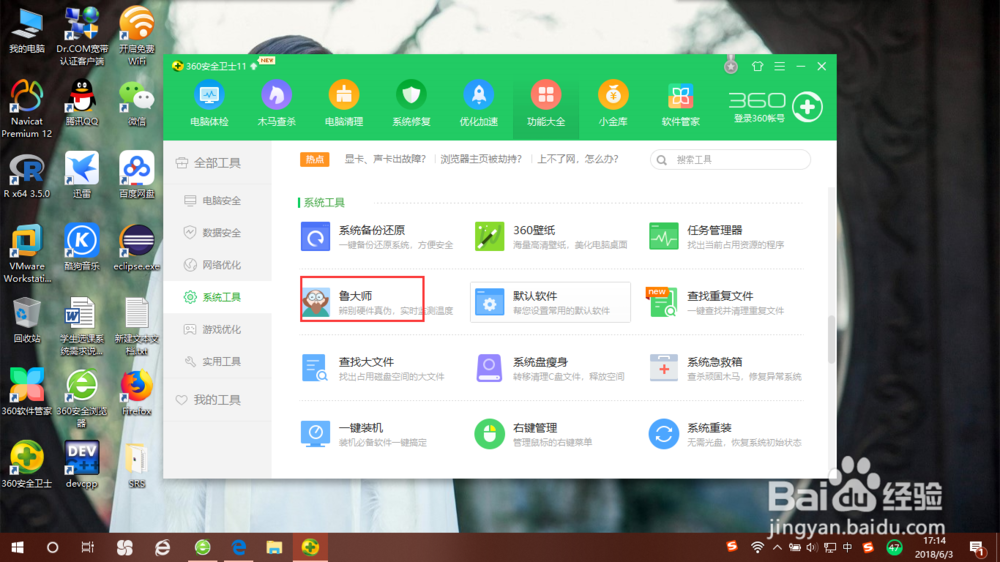Show hidden tray icons arrow

[777, 547]
